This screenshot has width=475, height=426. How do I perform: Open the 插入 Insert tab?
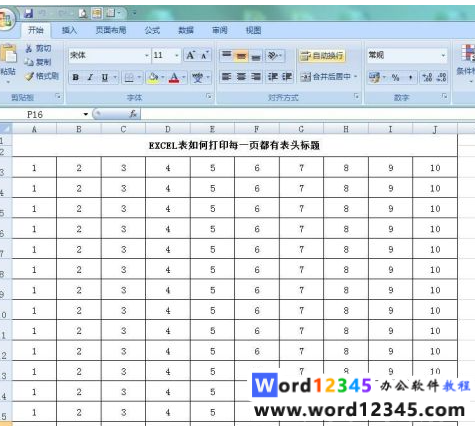point(69,30)
